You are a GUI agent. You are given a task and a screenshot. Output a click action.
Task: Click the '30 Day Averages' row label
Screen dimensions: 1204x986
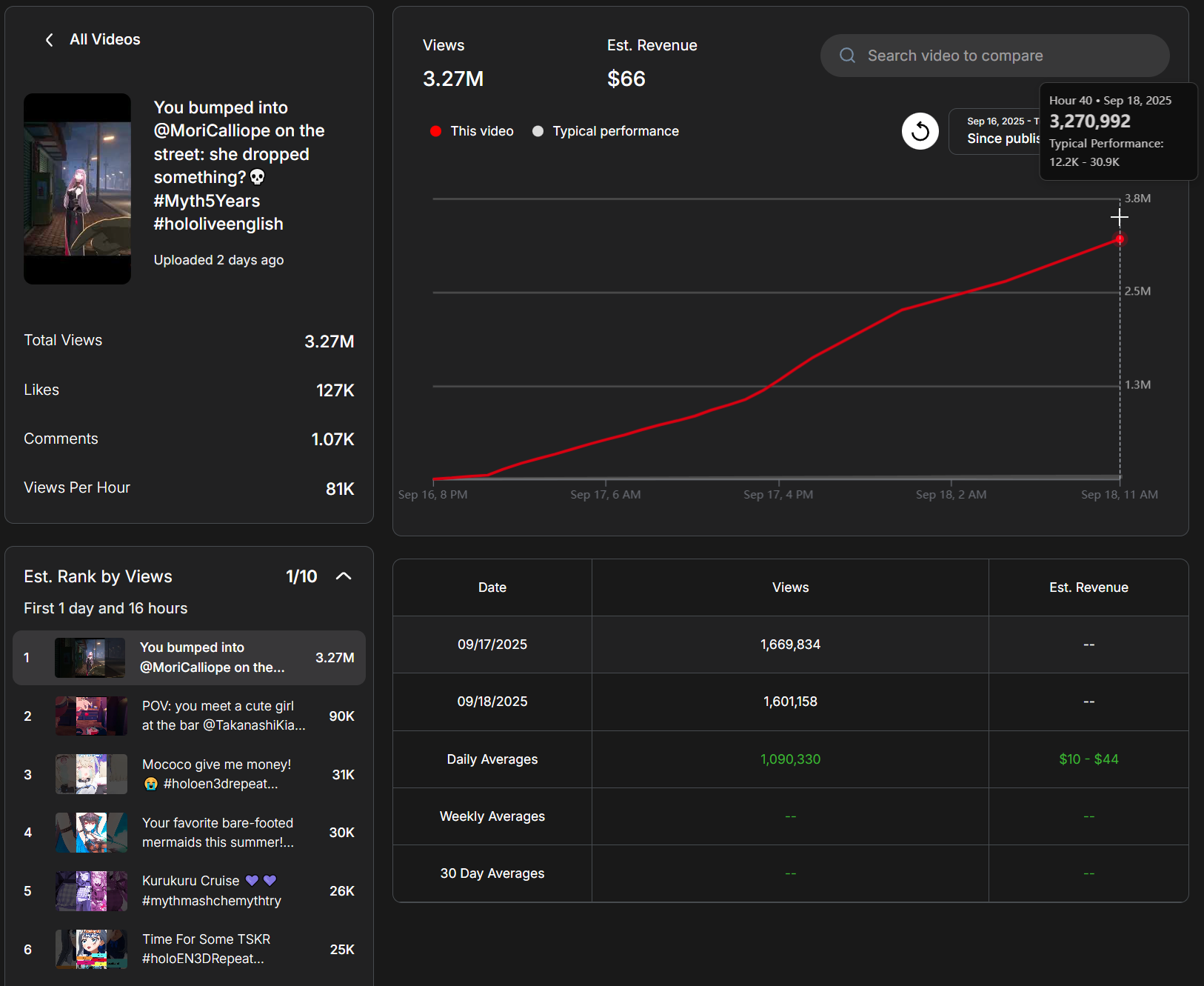pos(492,873)
